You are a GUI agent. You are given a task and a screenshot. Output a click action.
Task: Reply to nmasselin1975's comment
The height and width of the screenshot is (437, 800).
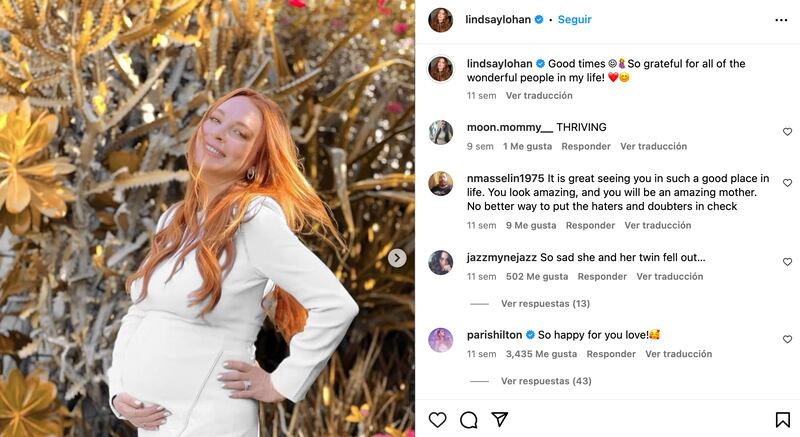point(590,226)
